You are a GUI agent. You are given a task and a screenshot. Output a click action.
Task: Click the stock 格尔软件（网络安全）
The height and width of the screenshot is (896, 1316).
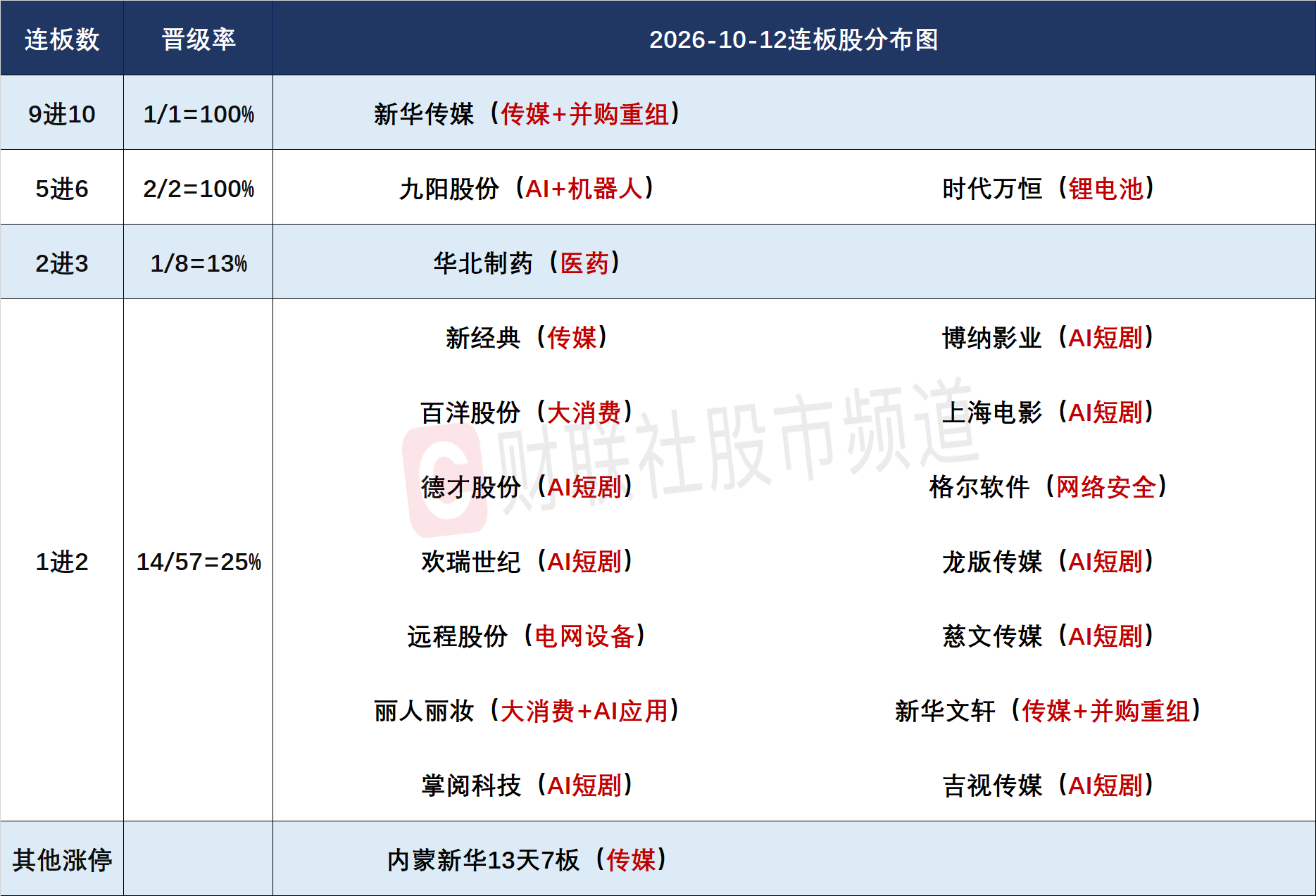(1048, 487)
